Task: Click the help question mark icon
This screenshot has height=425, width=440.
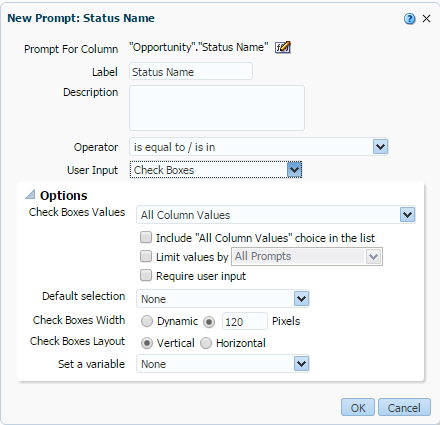Action: (x=409, y=19)
